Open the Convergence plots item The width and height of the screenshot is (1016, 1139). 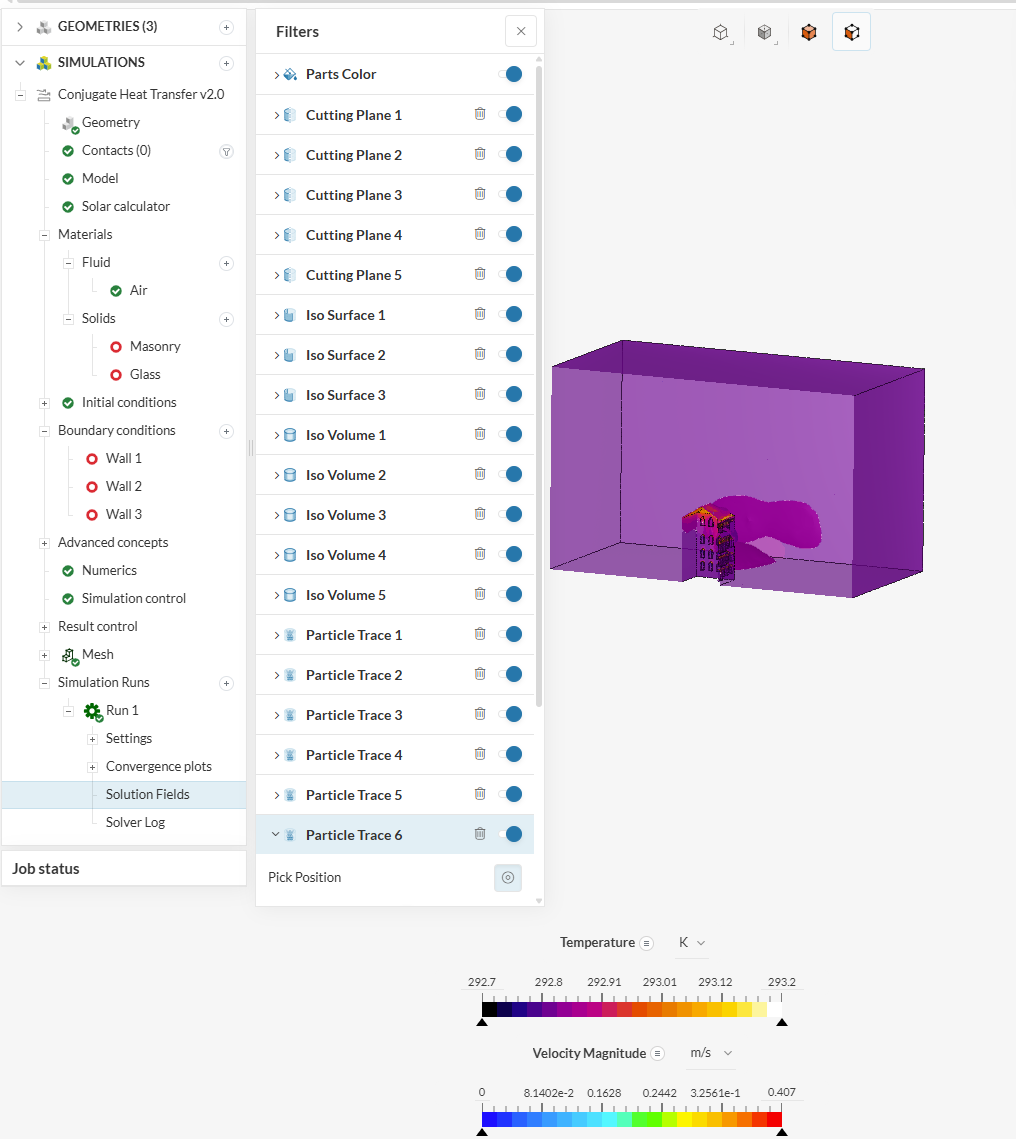(x=158, y=766)
